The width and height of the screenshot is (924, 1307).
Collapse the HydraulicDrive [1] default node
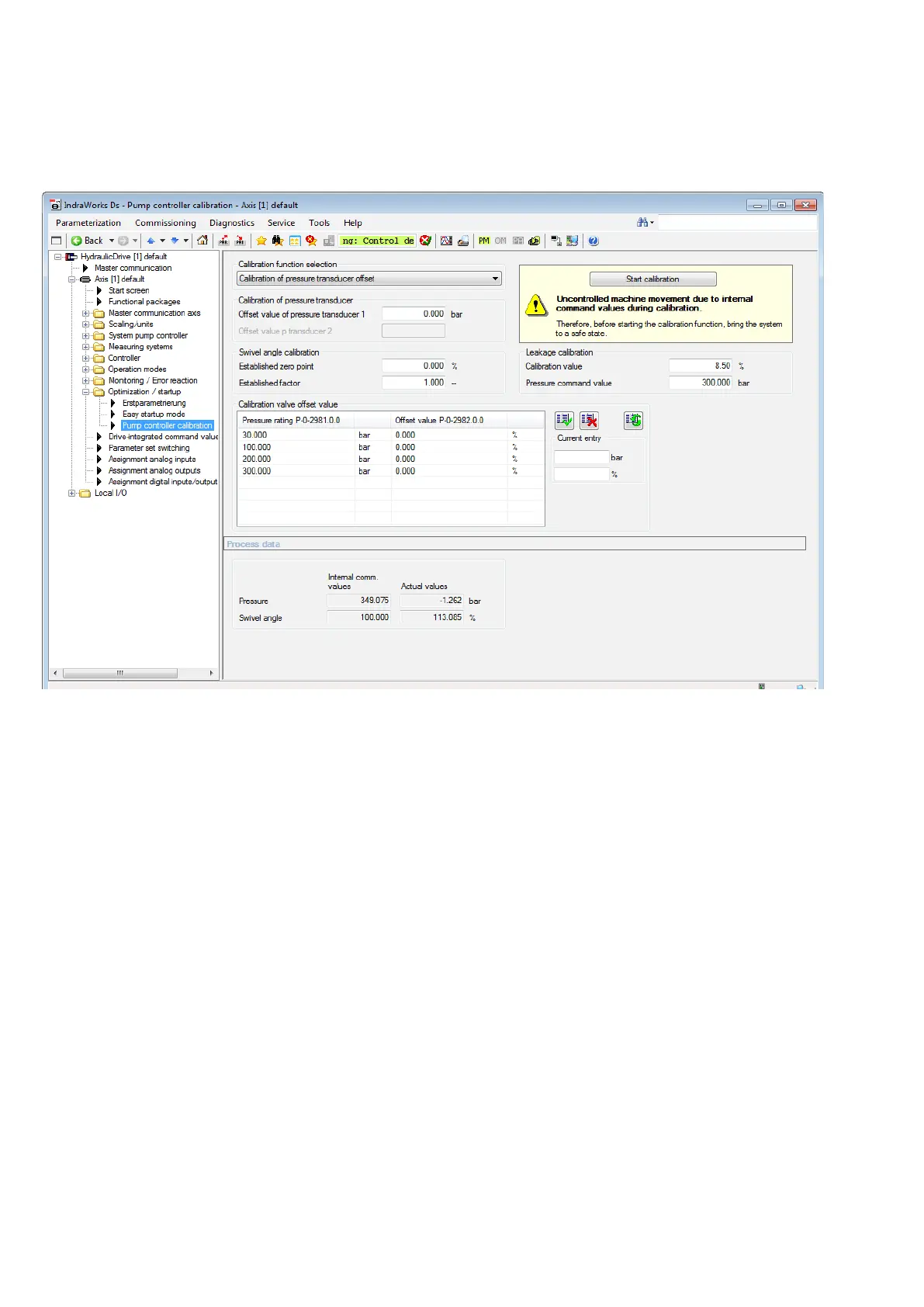(57, 256)
